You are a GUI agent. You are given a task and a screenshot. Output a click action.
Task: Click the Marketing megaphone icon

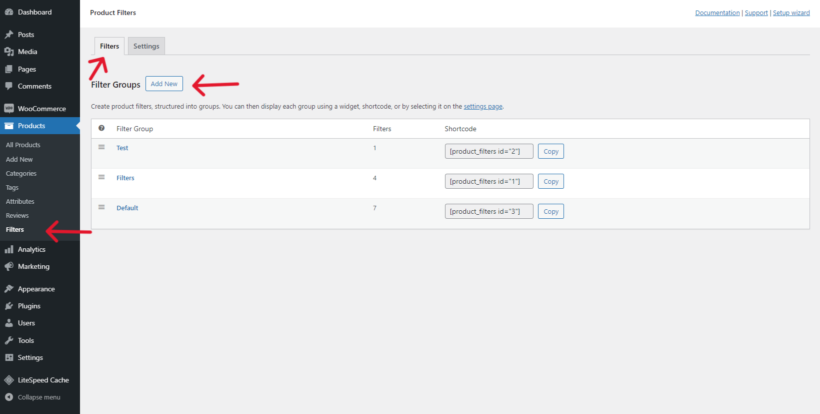[8, 267]
